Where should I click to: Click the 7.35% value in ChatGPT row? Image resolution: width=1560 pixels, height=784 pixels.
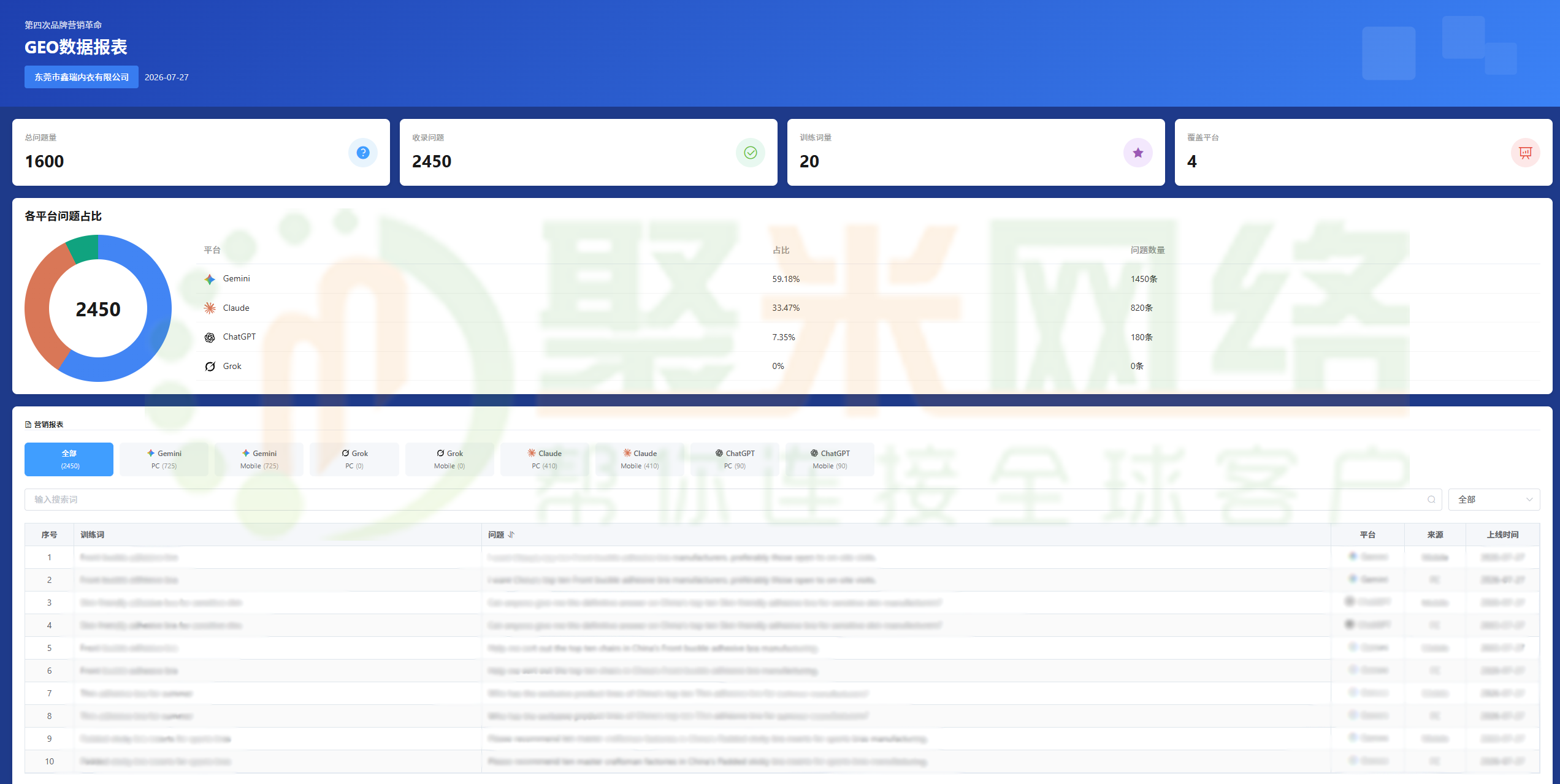[x=784, y=337]
